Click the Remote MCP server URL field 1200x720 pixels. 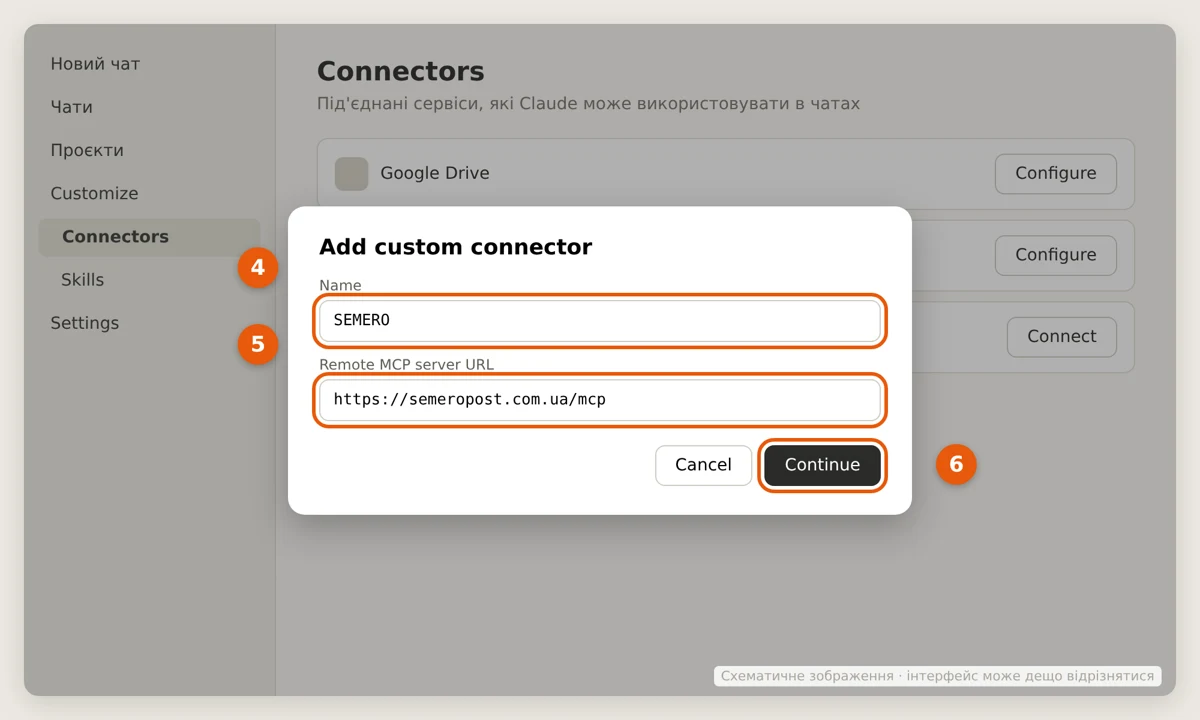coord(600,400)
